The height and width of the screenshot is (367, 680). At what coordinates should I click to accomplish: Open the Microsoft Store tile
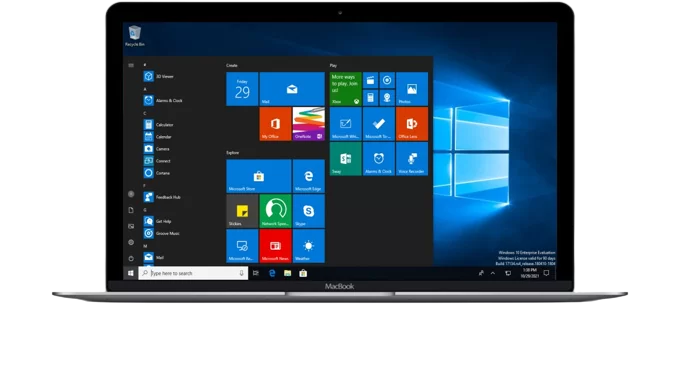coord(258,176)
